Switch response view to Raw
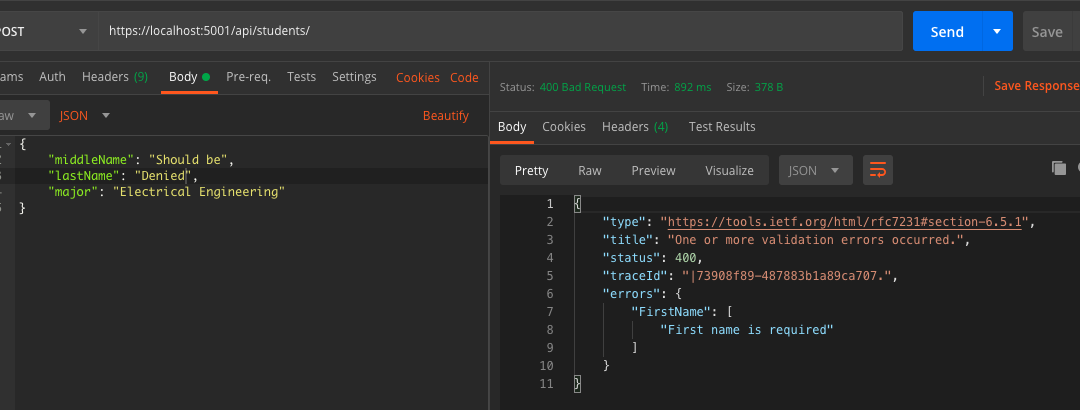The width and height of the screenshot is (1080, 410). point(590,170)
